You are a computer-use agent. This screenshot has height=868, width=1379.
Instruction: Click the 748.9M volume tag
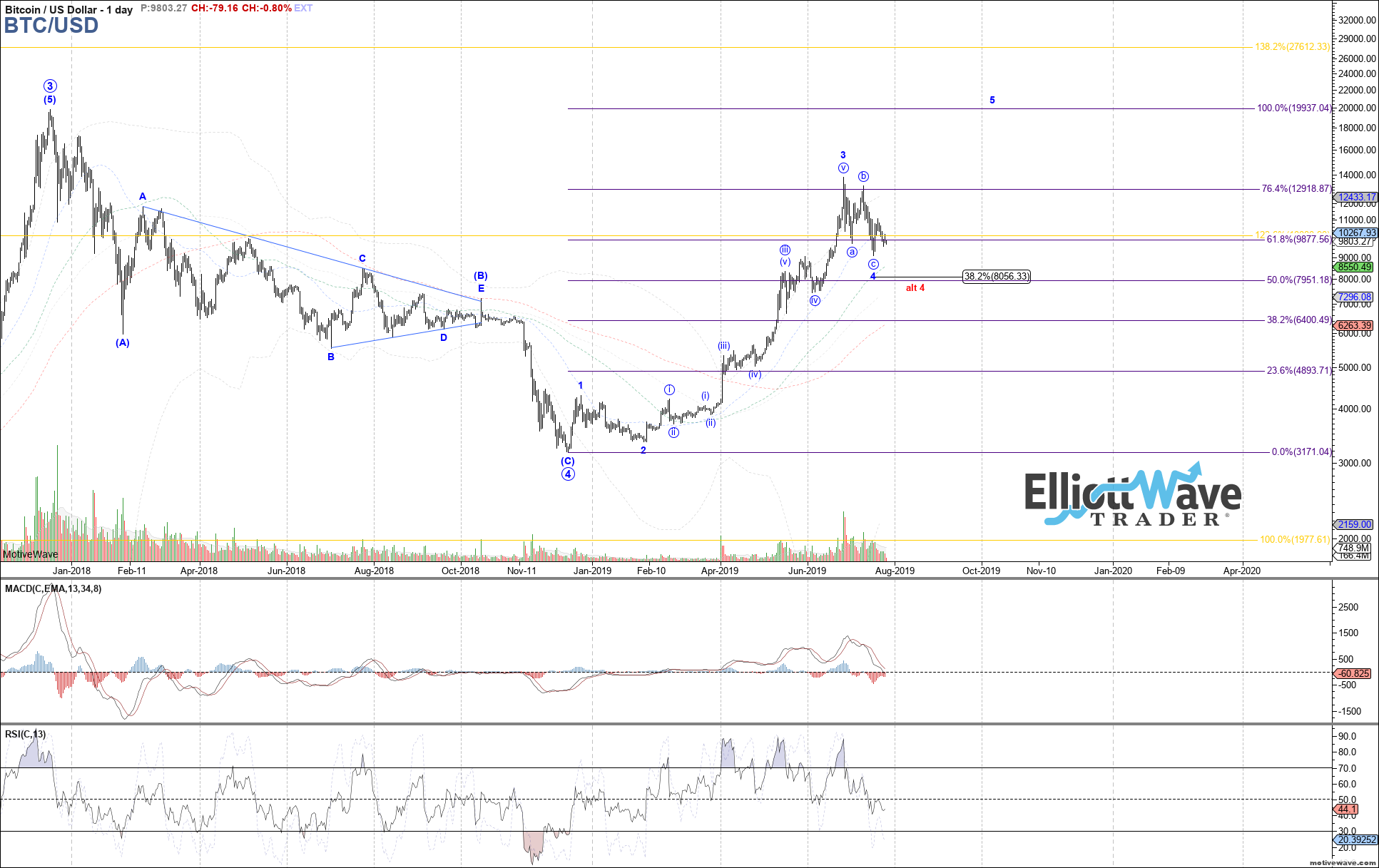tap(1353, 548)
